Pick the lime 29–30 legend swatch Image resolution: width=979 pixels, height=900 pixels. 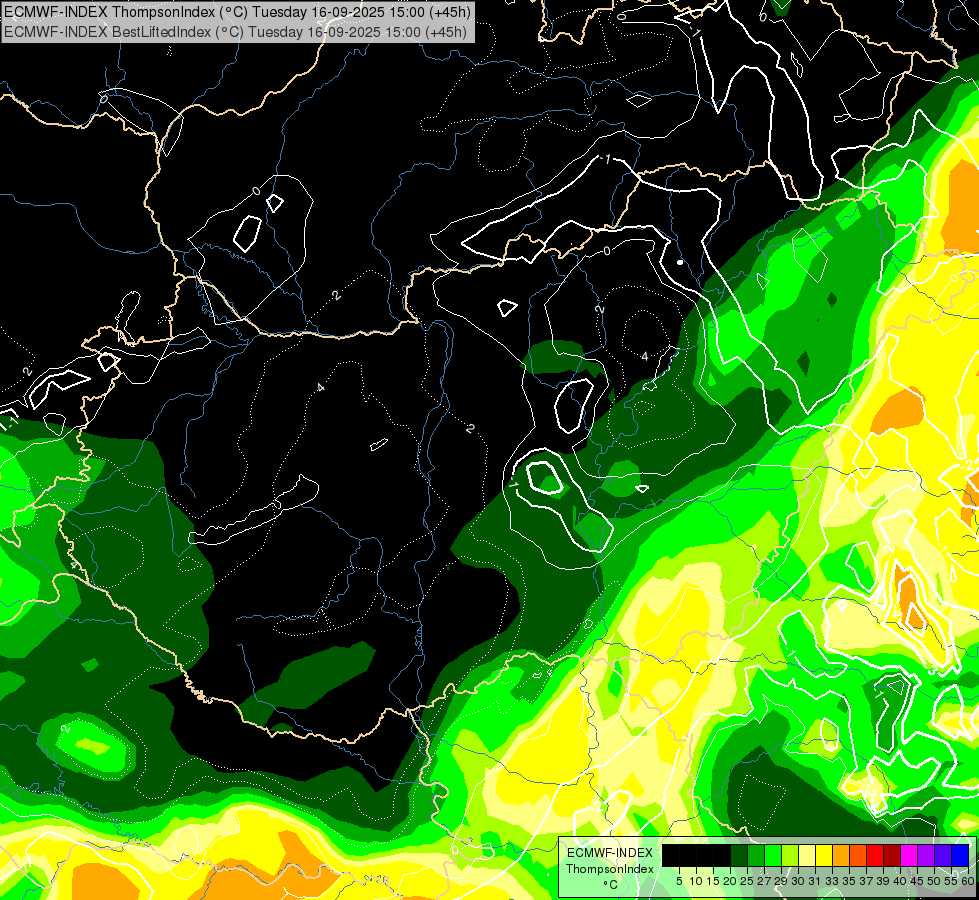[790, 856]
